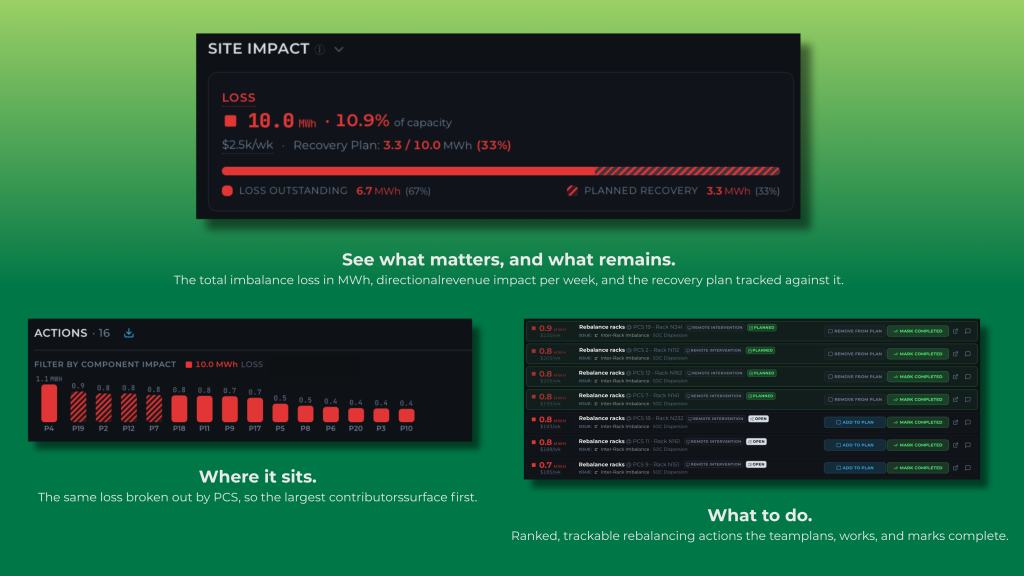Click the P4 bar in component filter

click(49, 403)
